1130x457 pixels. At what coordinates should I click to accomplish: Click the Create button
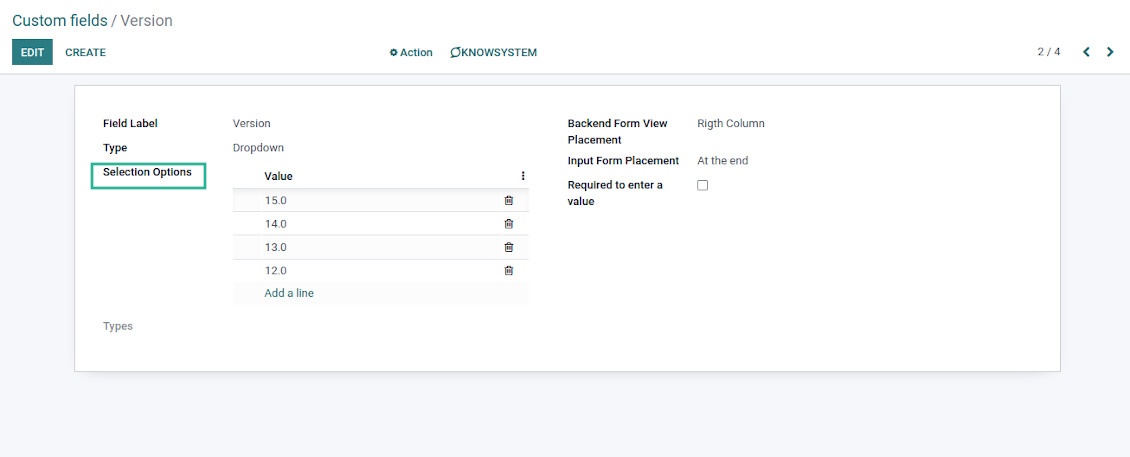point(85,53)
